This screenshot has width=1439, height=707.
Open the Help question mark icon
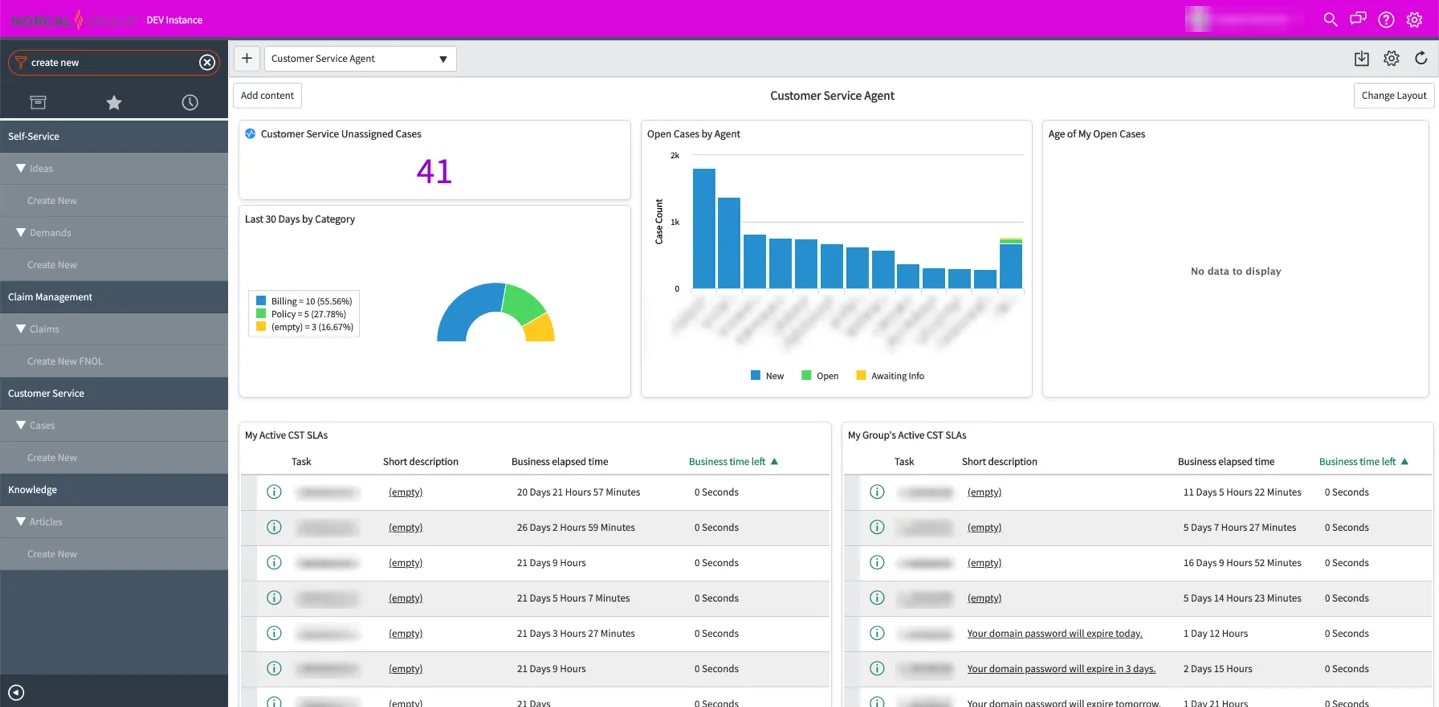(1386, 19)
